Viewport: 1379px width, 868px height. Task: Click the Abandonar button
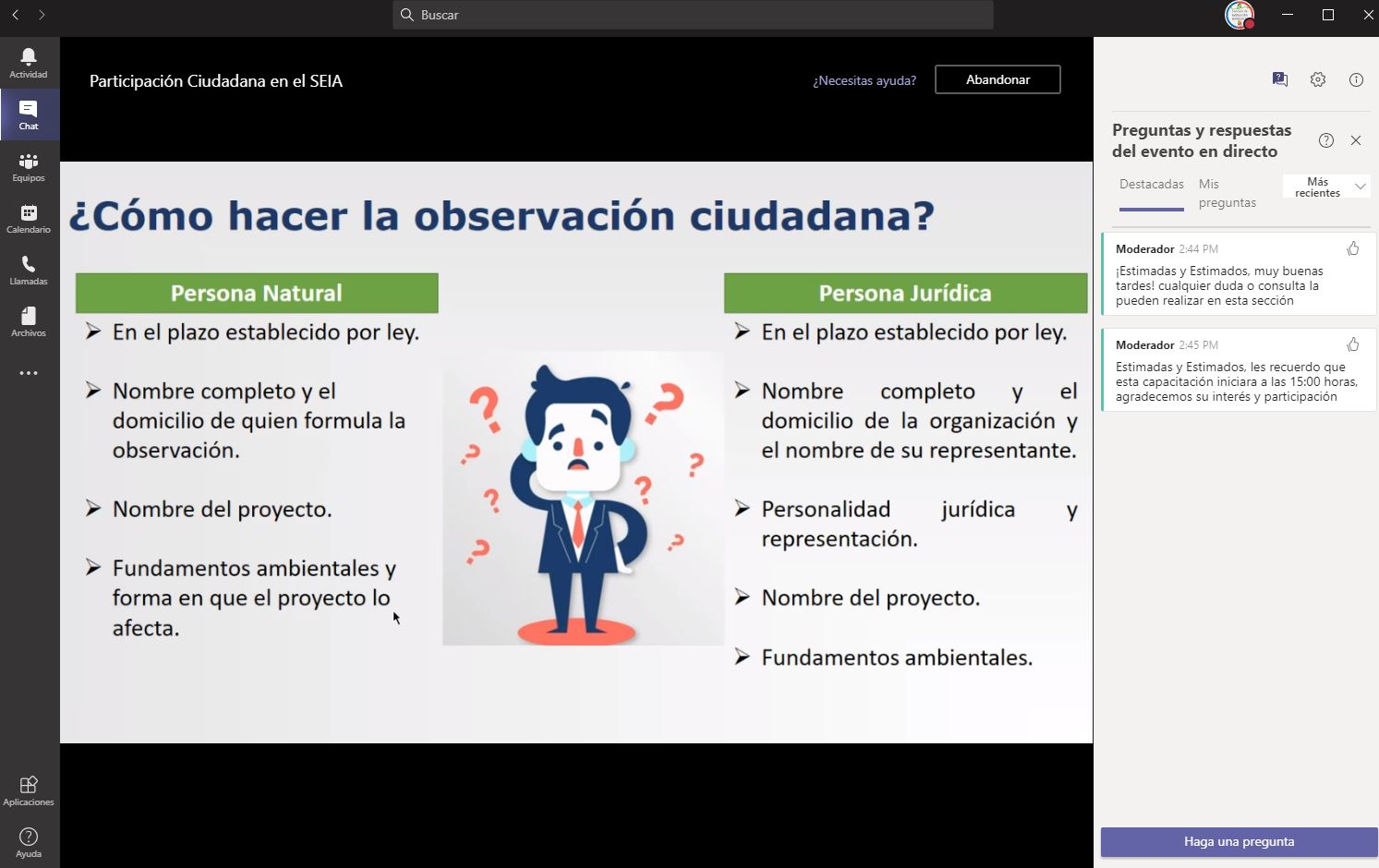coord(998,79)
